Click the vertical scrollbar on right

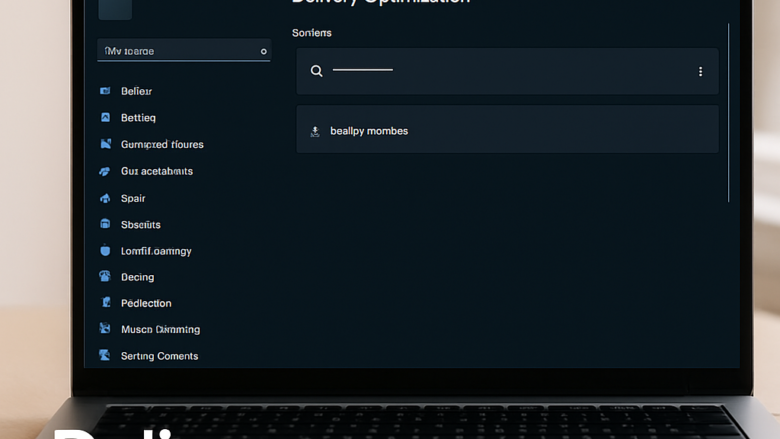[728, 112]
